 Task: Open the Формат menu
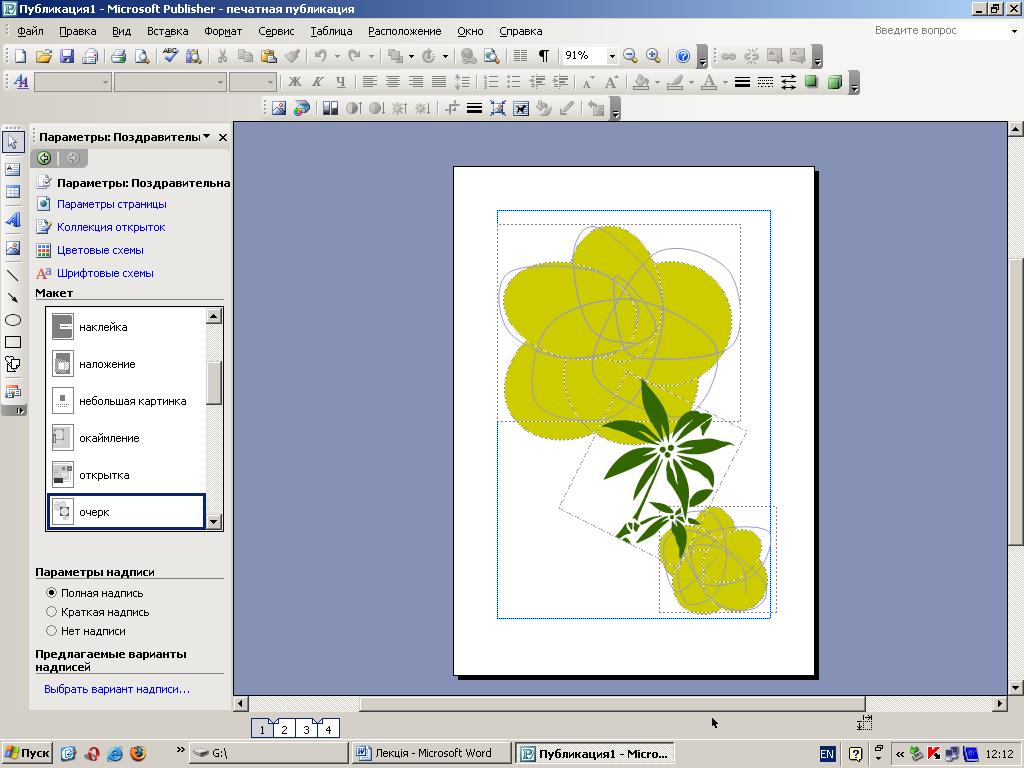point(223,31)
